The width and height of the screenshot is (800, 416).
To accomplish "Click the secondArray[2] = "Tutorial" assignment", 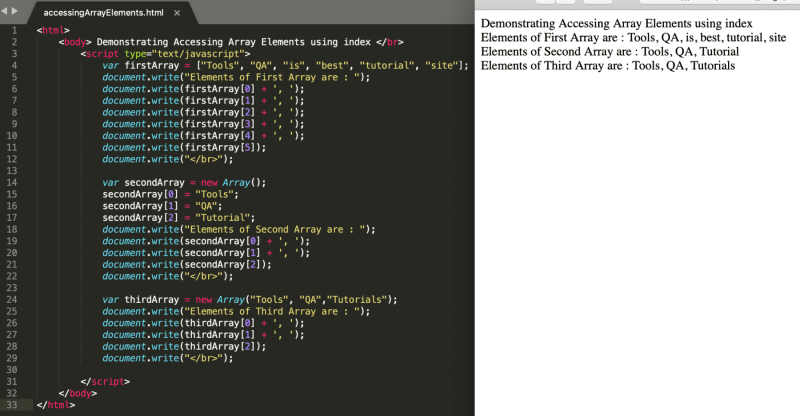I will (x=179, y=218).
